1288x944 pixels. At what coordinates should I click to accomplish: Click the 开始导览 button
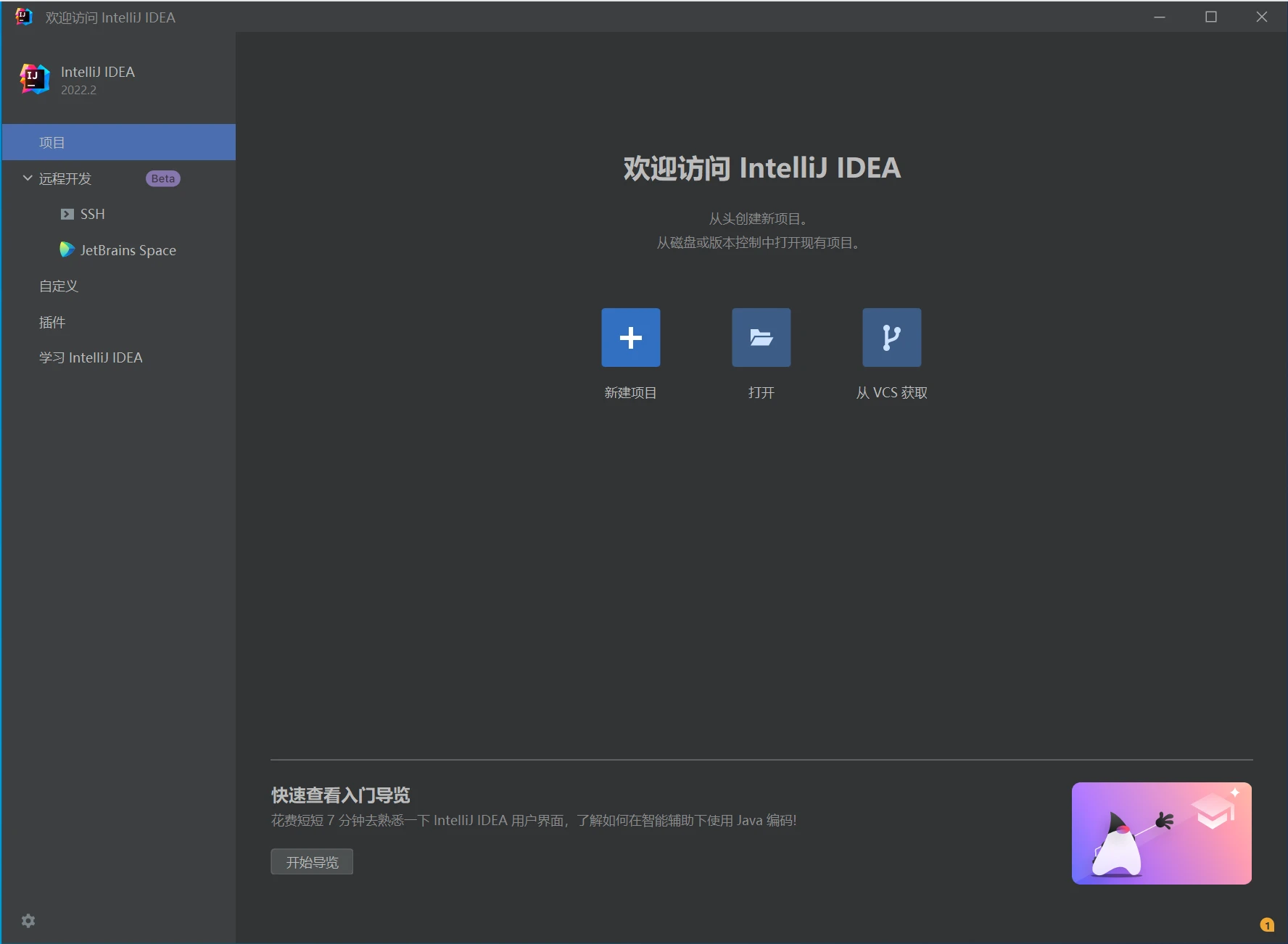(x=312, y=861)
